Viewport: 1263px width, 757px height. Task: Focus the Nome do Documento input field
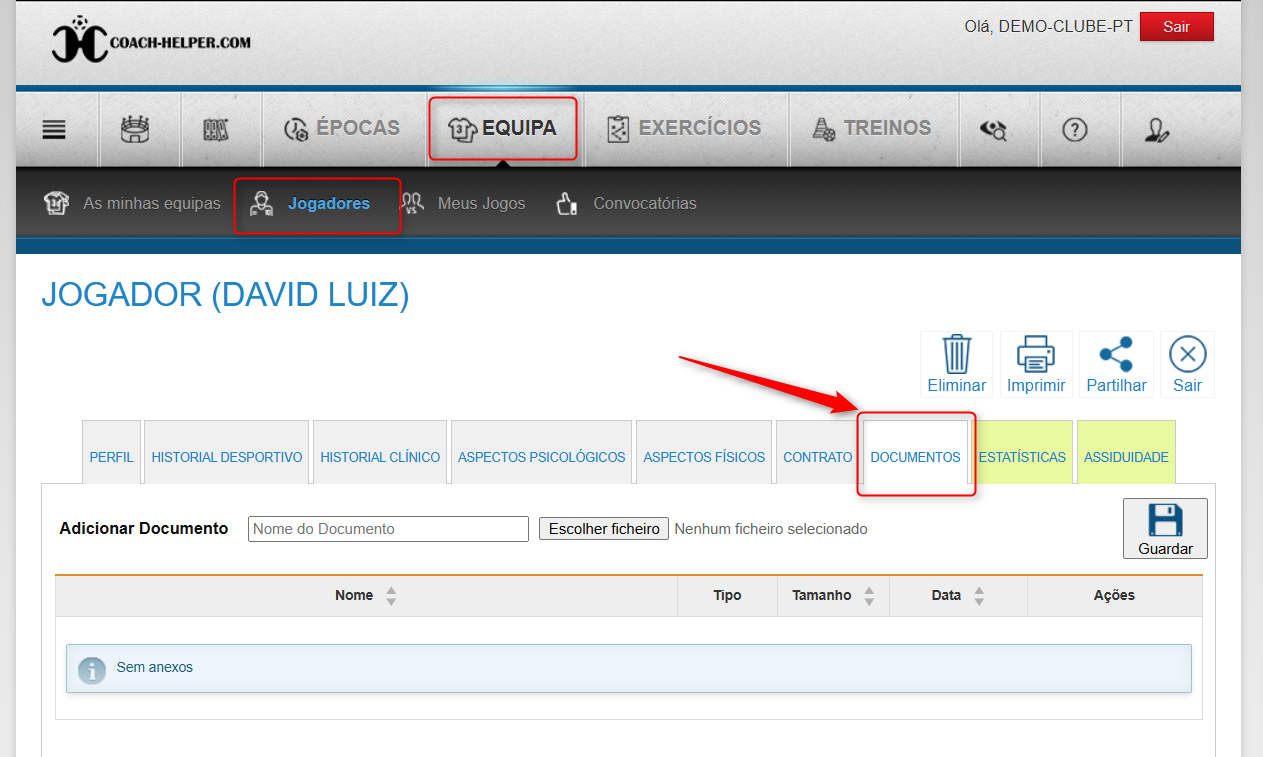[388, 529]
